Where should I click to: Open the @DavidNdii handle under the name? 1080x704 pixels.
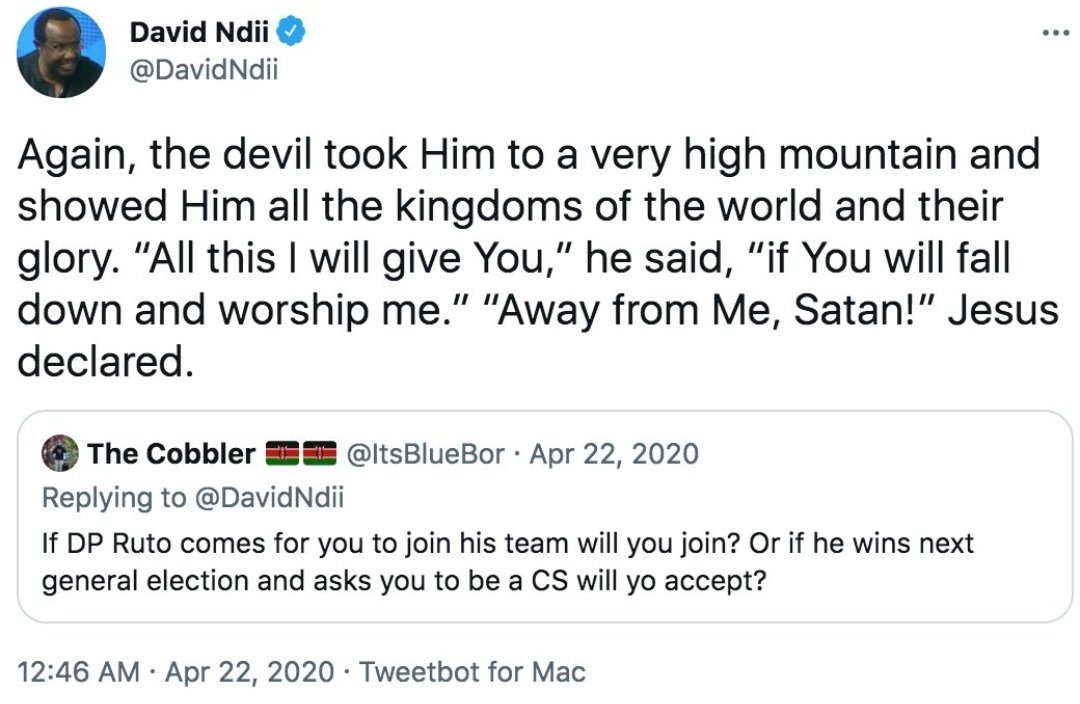click(x=204, y=70)
